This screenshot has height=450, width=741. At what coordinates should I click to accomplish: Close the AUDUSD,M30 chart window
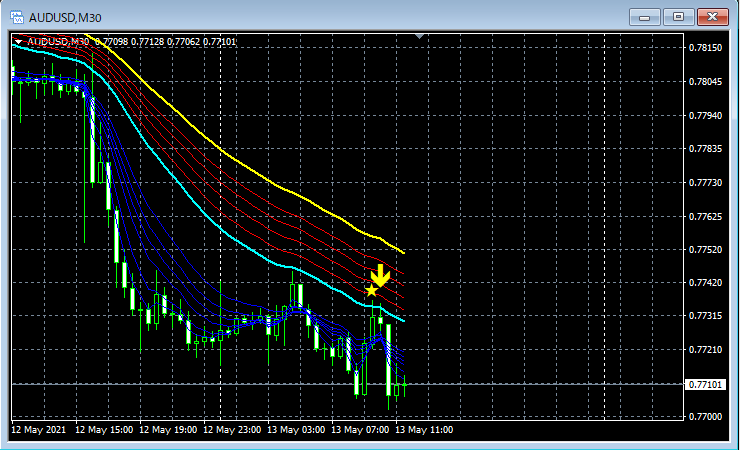(x=713, y=17)
